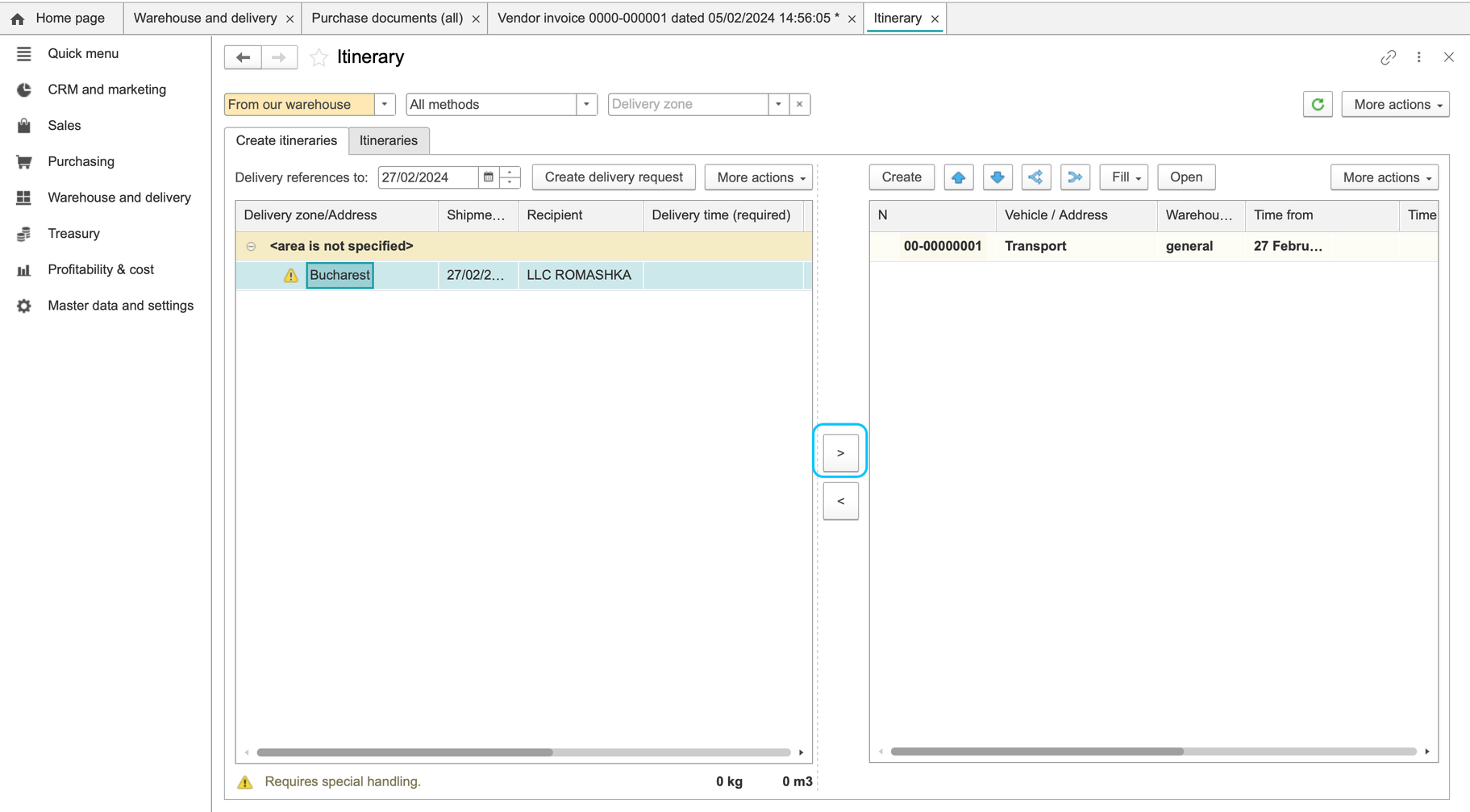The width and height of the screenshot is (1470, 812).
Task: Navigate back with the left arrow
Action: point(243,57)
